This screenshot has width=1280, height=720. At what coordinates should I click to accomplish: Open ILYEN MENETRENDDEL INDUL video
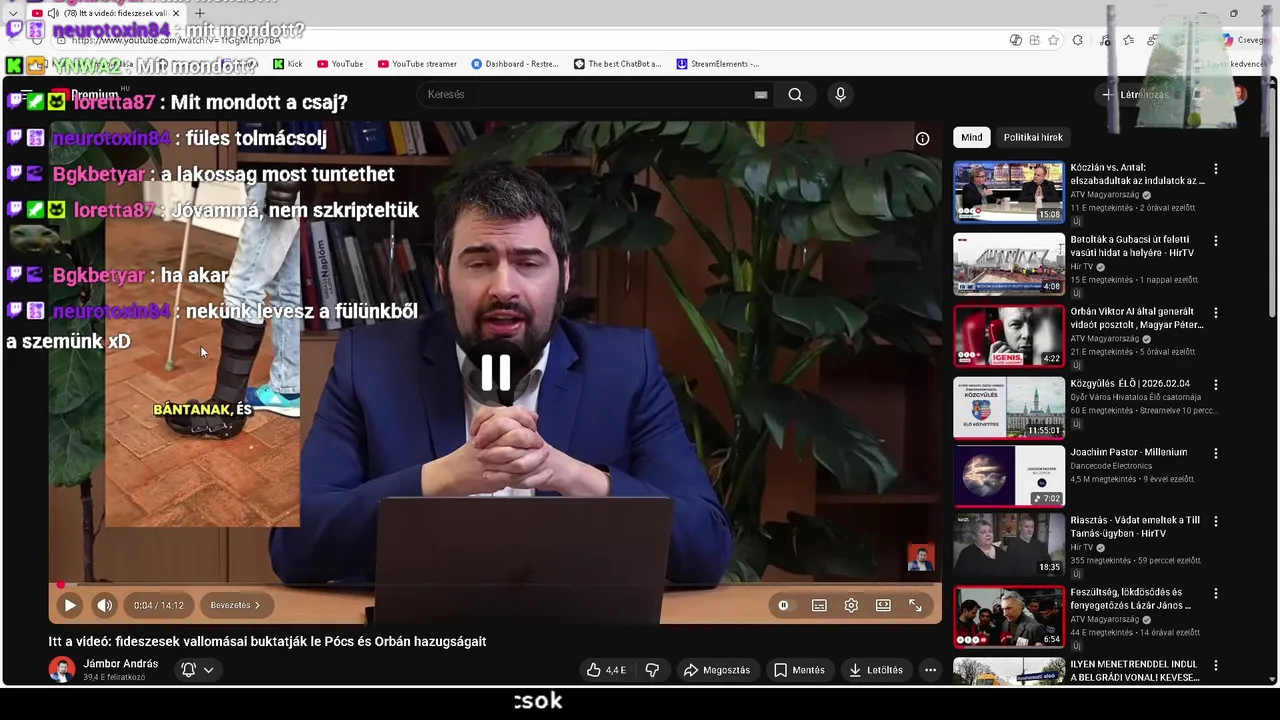1009,672
